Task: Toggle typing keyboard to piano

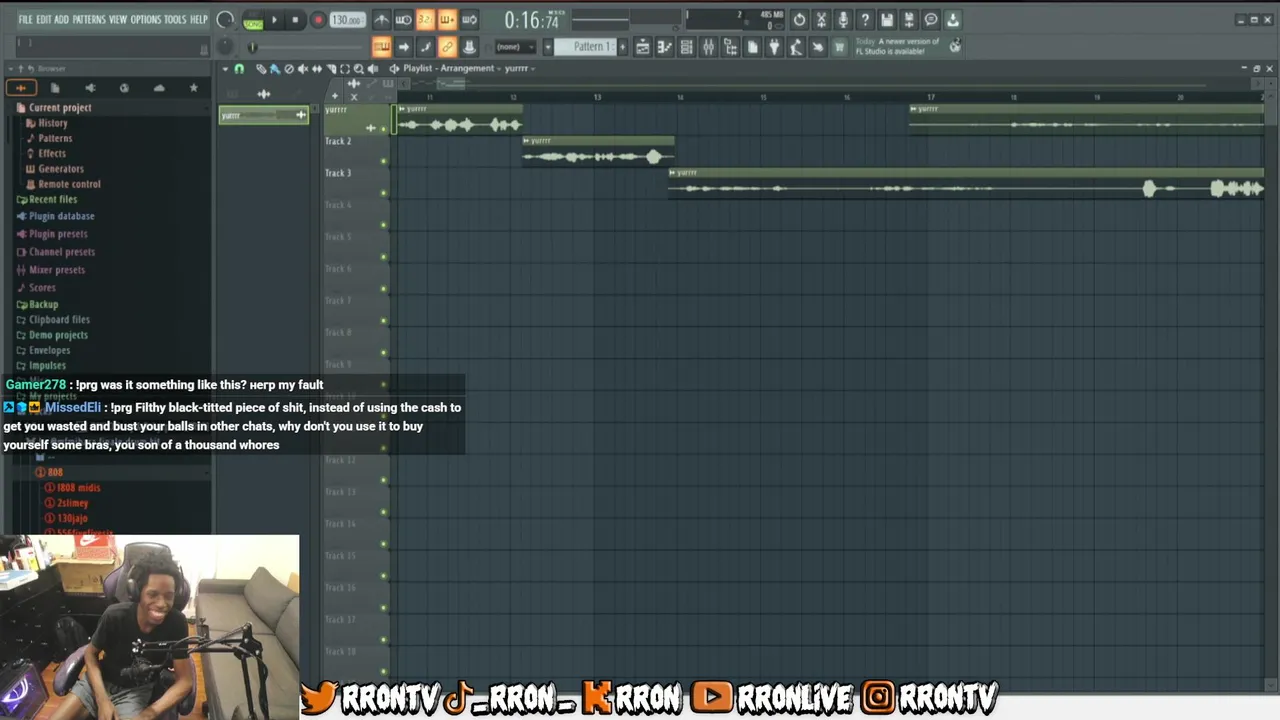Action: coord(381,47)
